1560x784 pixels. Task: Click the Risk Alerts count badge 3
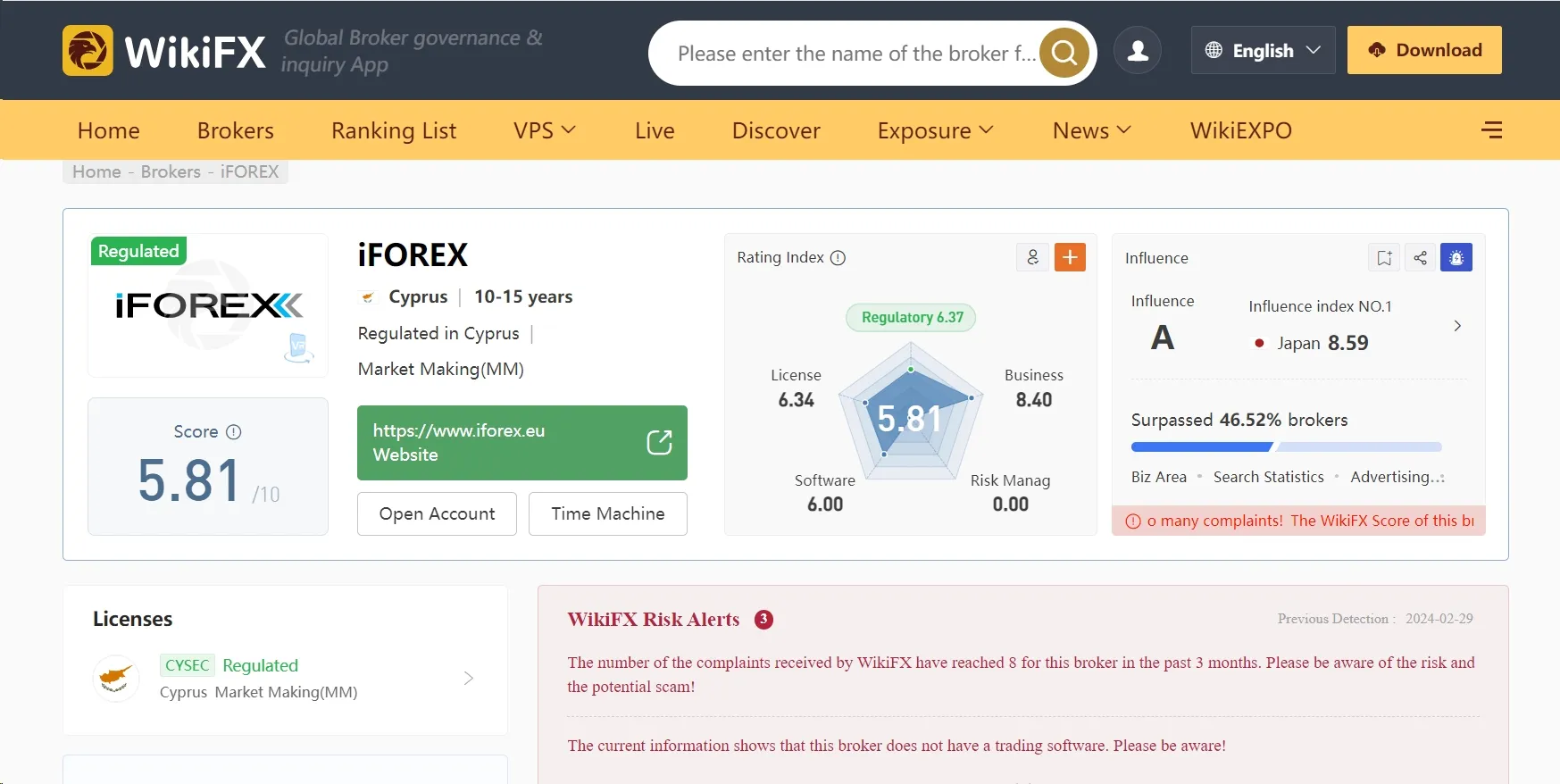click(x=763, y=620)
